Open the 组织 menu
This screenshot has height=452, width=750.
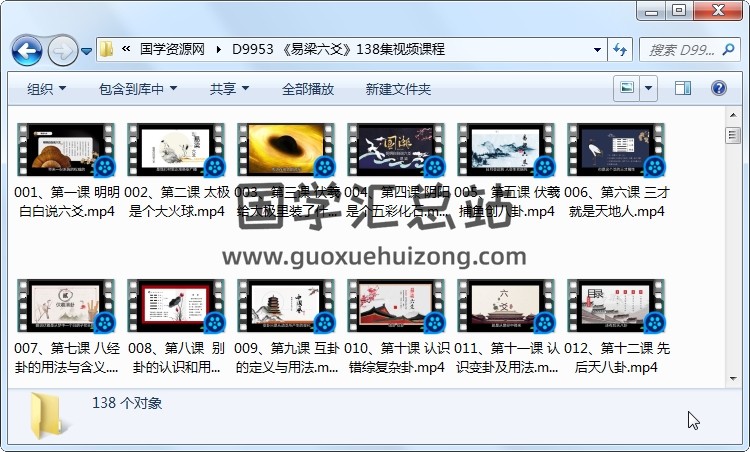(x=46, y=89)
